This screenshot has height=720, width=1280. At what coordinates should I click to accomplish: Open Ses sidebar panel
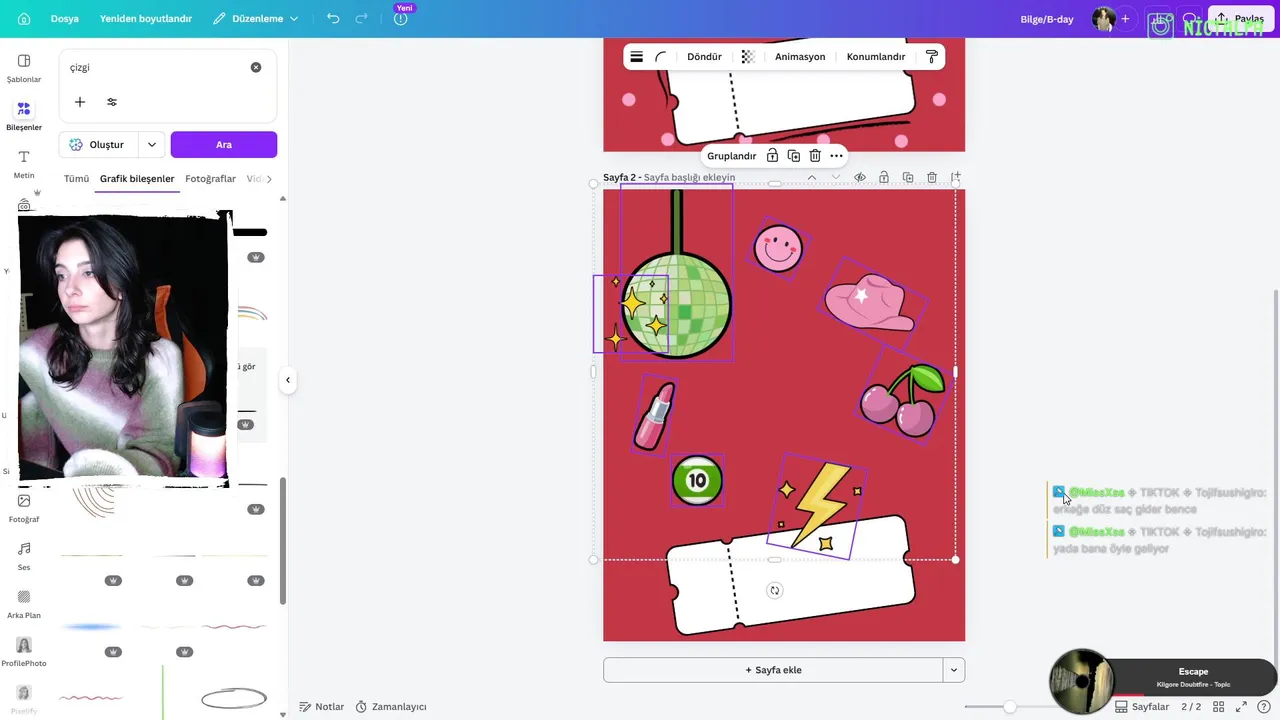click(24, 556)
